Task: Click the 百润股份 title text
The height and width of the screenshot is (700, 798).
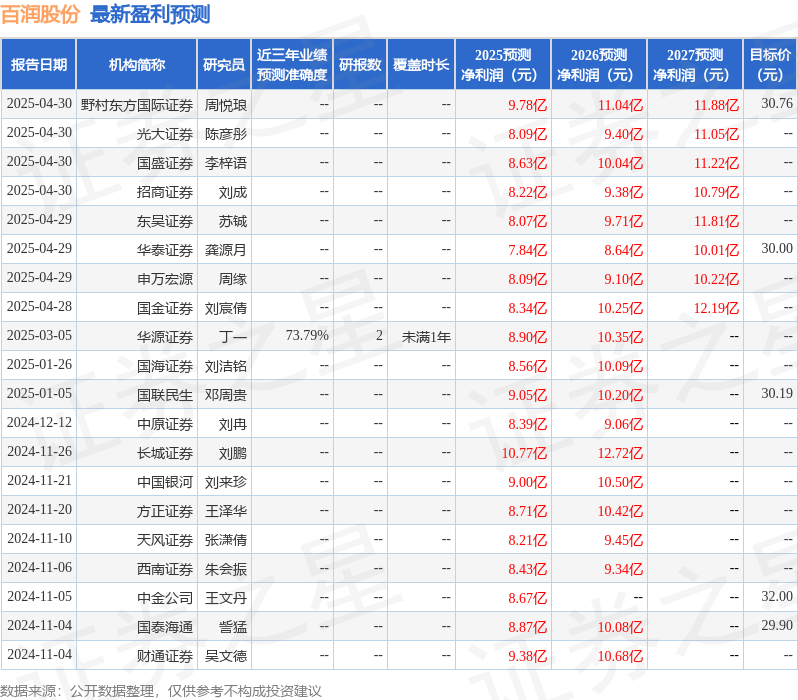Action: pyautogui.click(x=40, y=14)
